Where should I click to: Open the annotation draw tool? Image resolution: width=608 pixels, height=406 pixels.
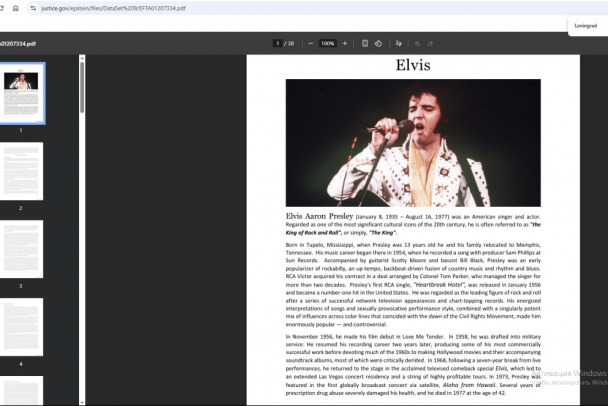[399, 44]
